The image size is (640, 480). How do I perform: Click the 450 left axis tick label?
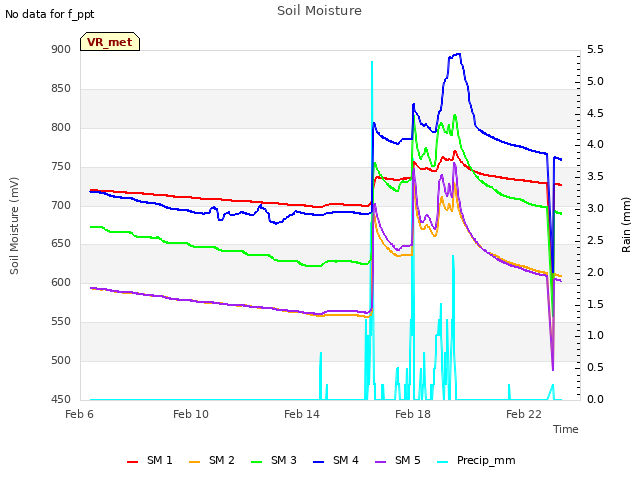pyautogui.click(x=61, y=399)
